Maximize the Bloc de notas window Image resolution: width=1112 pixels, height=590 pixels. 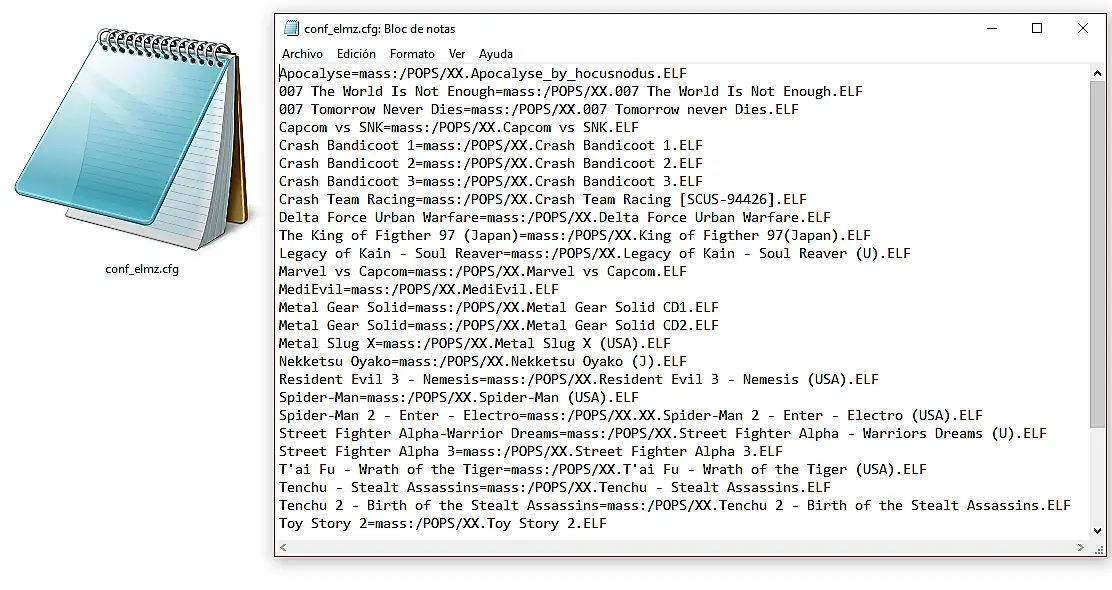1037,28
